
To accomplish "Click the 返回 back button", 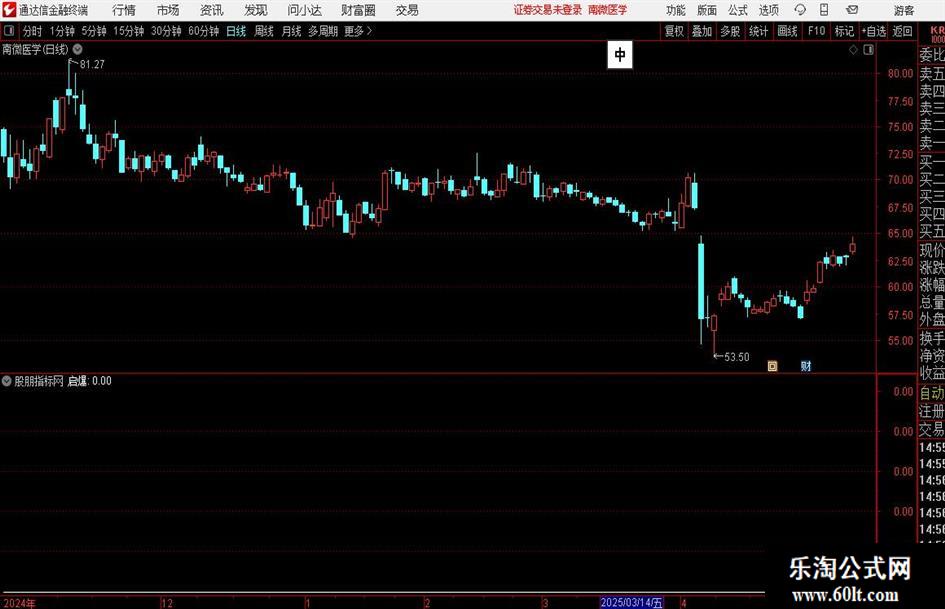I will point(902,31).
